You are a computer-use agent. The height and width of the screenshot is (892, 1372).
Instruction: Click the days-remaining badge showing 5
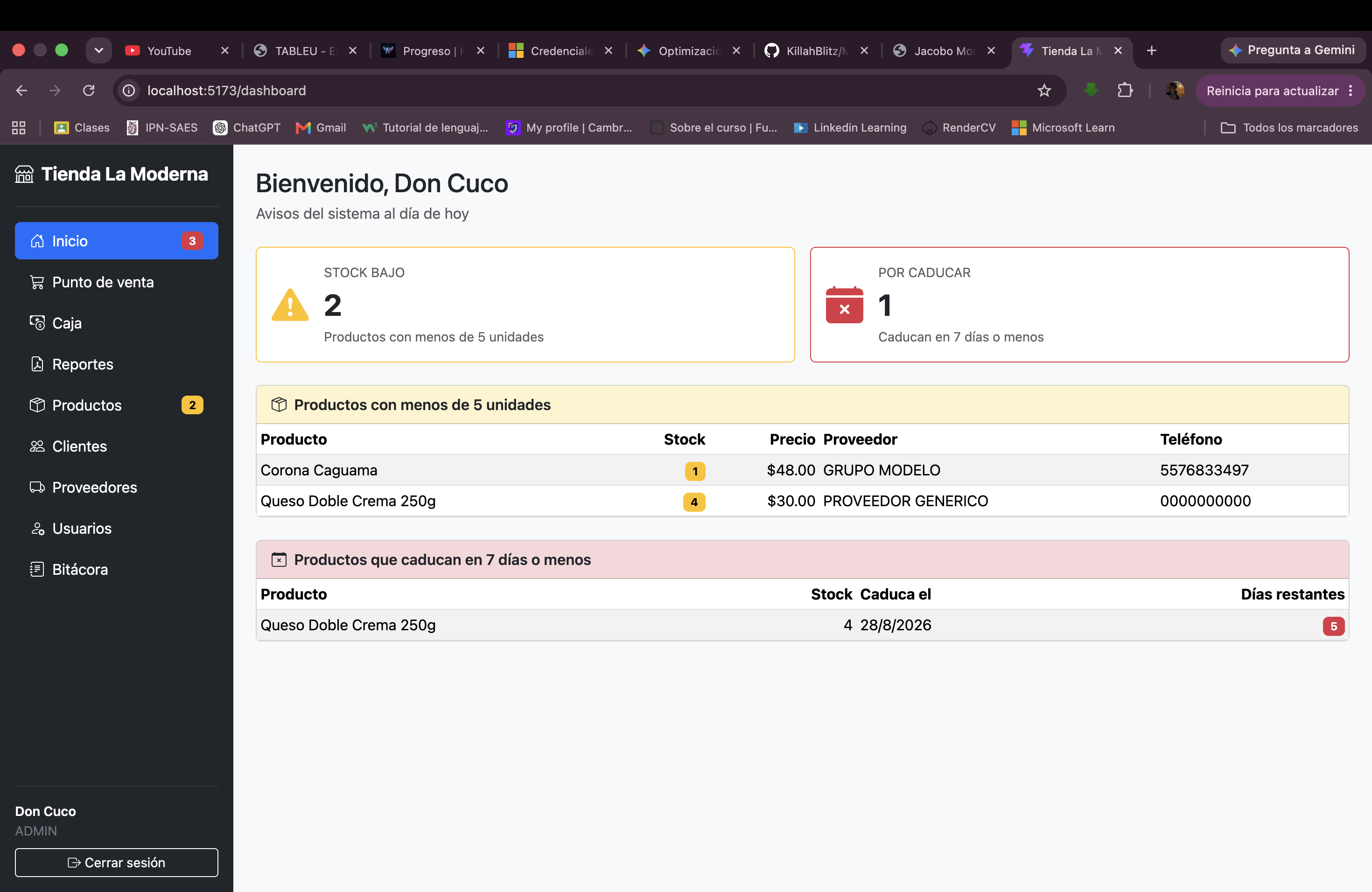1333,626
